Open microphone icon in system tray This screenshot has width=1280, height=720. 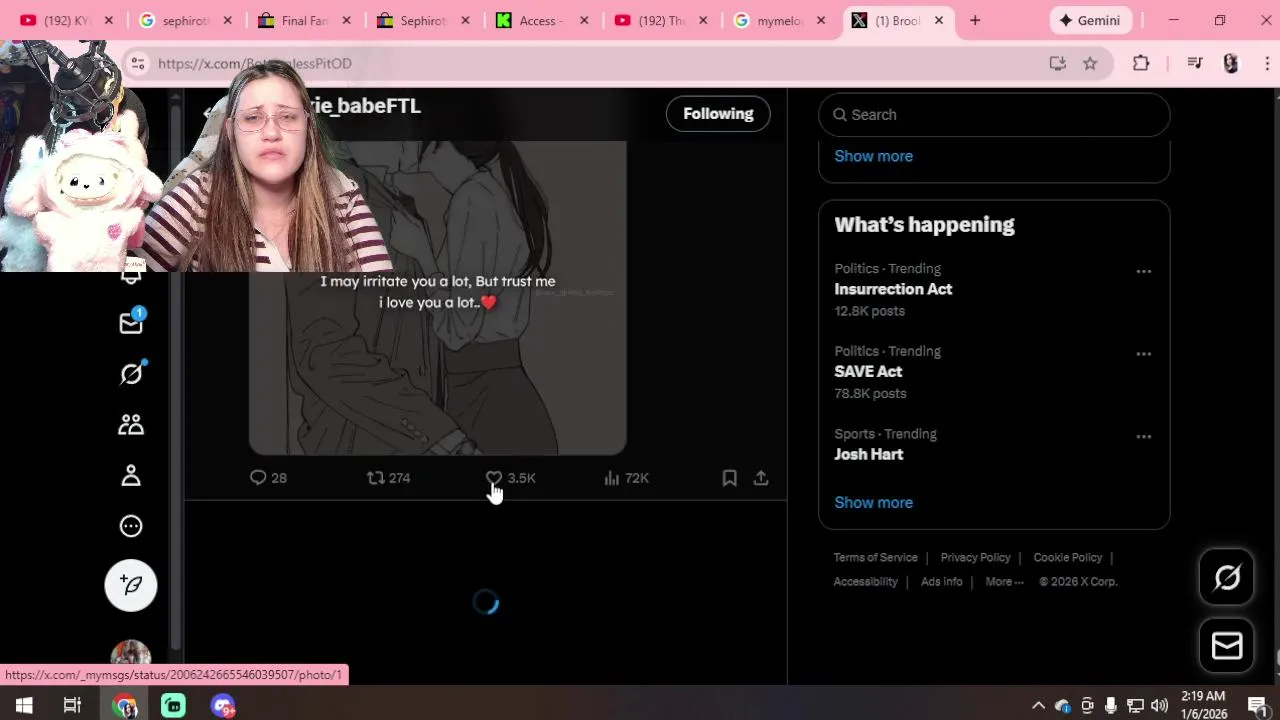click(1111, 706)
